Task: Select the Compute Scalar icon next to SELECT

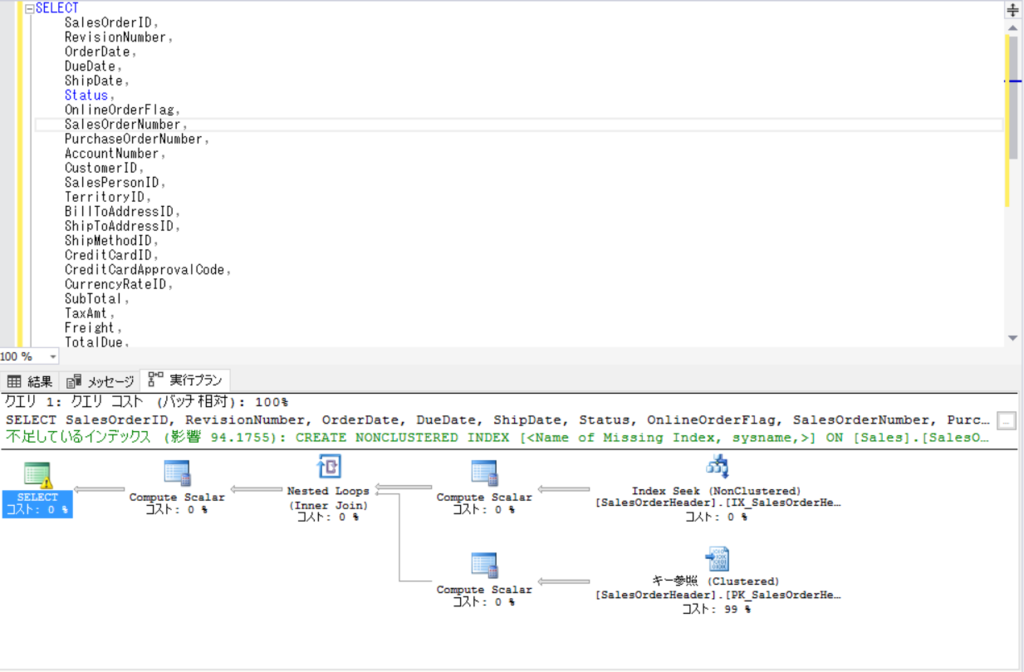Action: (x=177, y=473)
